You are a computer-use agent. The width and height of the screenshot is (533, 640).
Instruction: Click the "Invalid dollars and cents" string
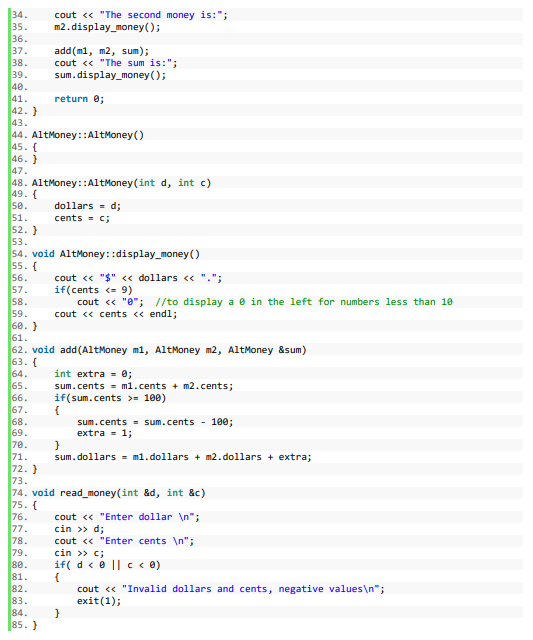(250, 589)
